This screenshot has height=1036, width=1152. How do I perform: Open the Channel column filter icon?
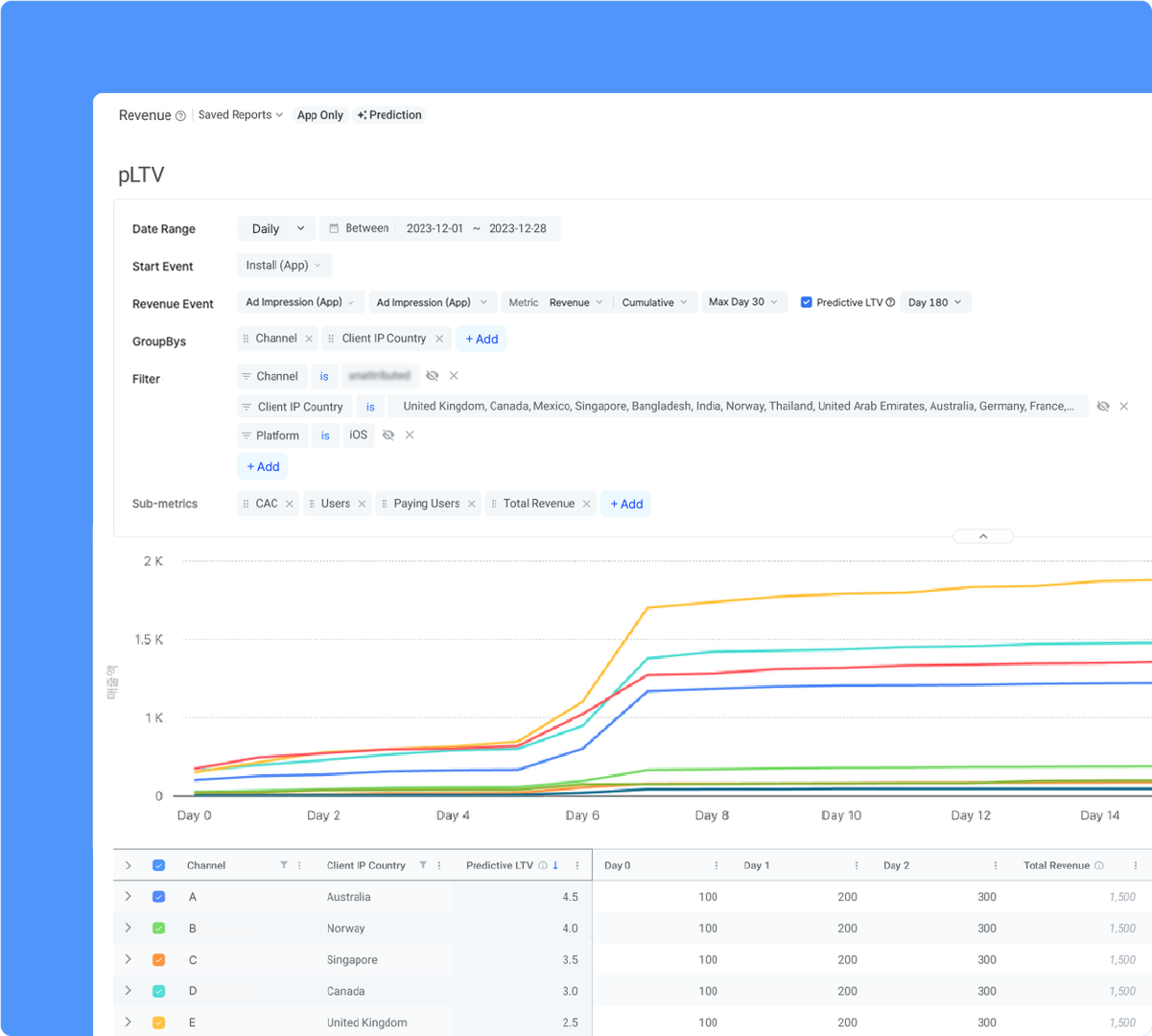point(286,864)
